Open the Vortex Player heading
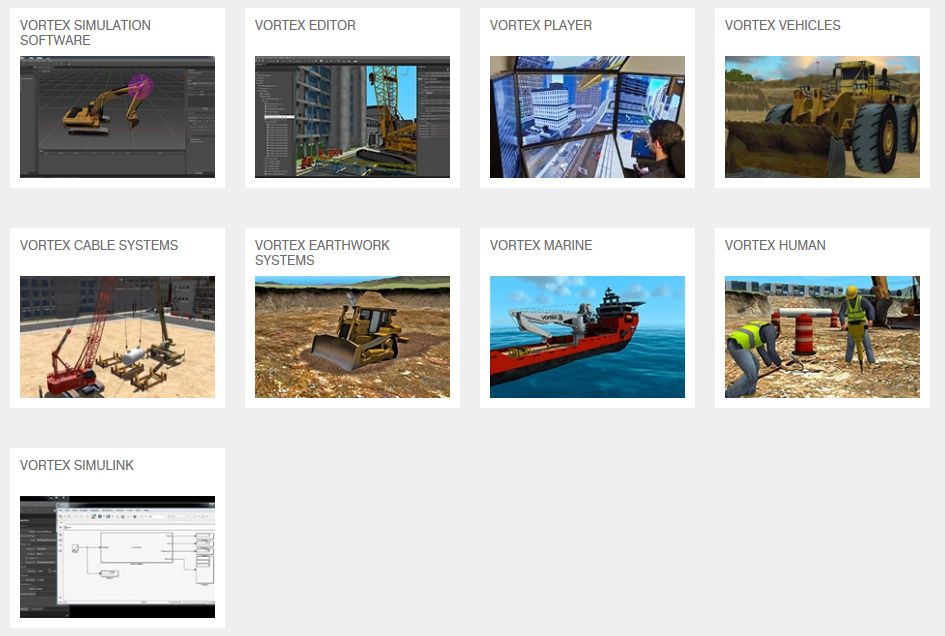 (541, 25)
